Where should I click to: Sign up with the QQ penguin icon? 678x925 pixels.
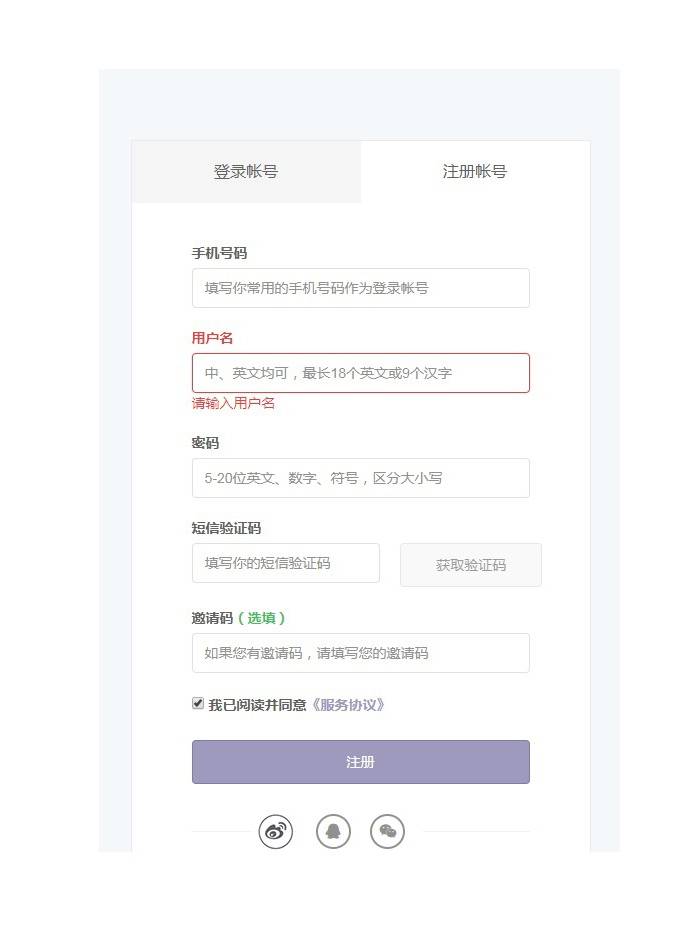[333, 831]
